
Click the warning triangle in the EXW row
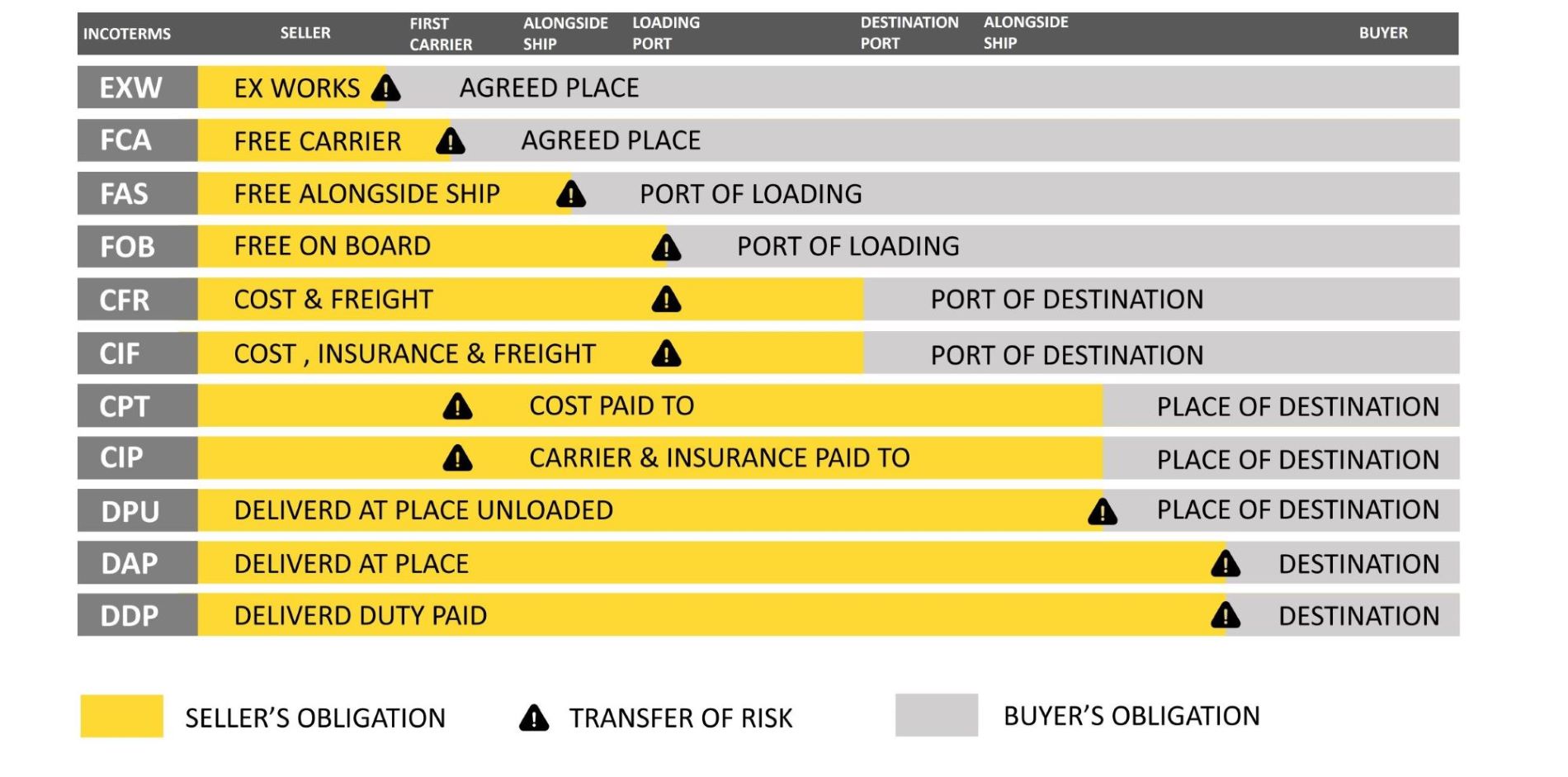click(x=385, y=88)
